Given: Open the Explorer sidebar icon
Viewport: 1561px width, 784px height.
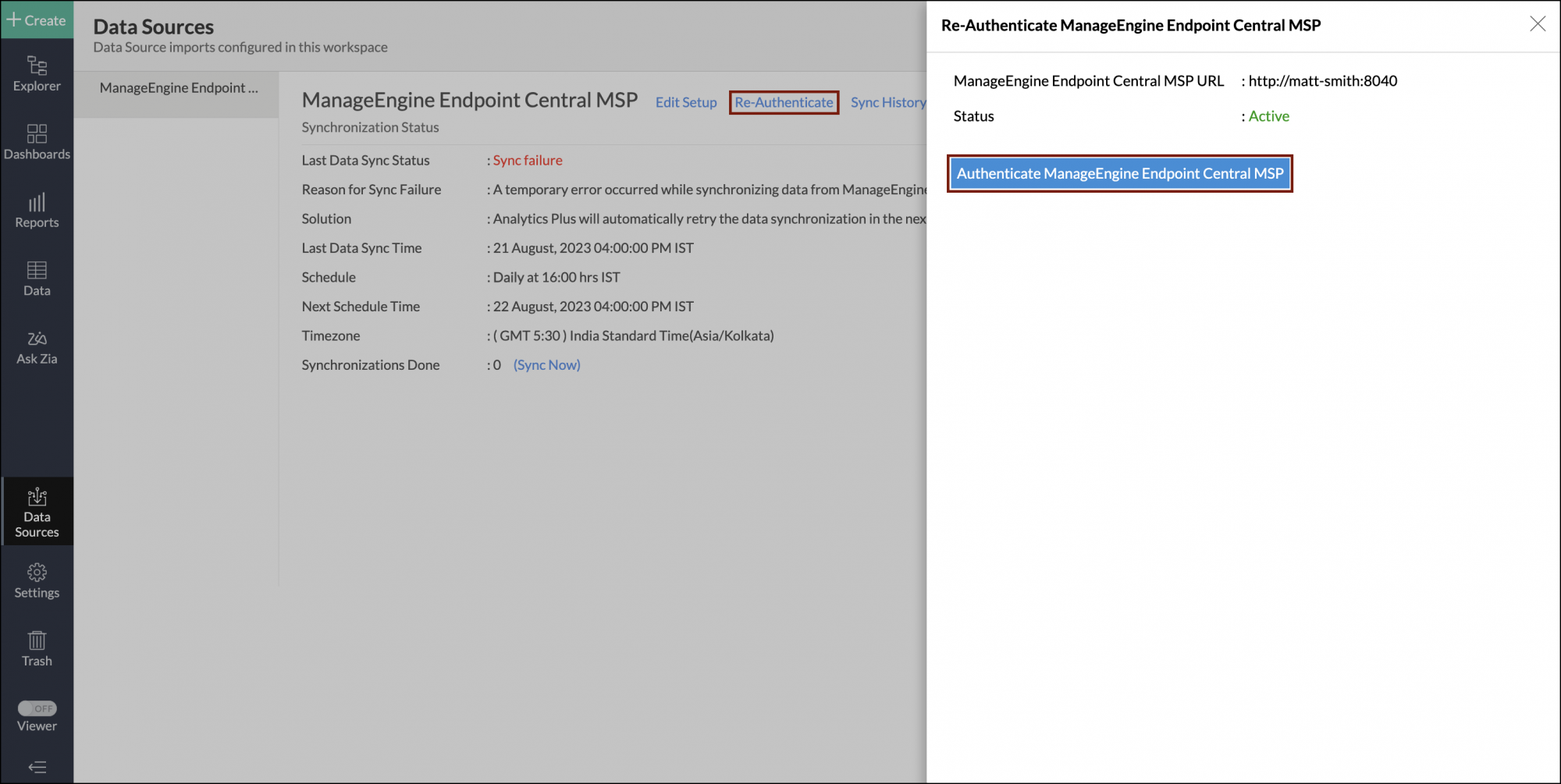Looking at the screenshot, I should click(x=37, y=73).
